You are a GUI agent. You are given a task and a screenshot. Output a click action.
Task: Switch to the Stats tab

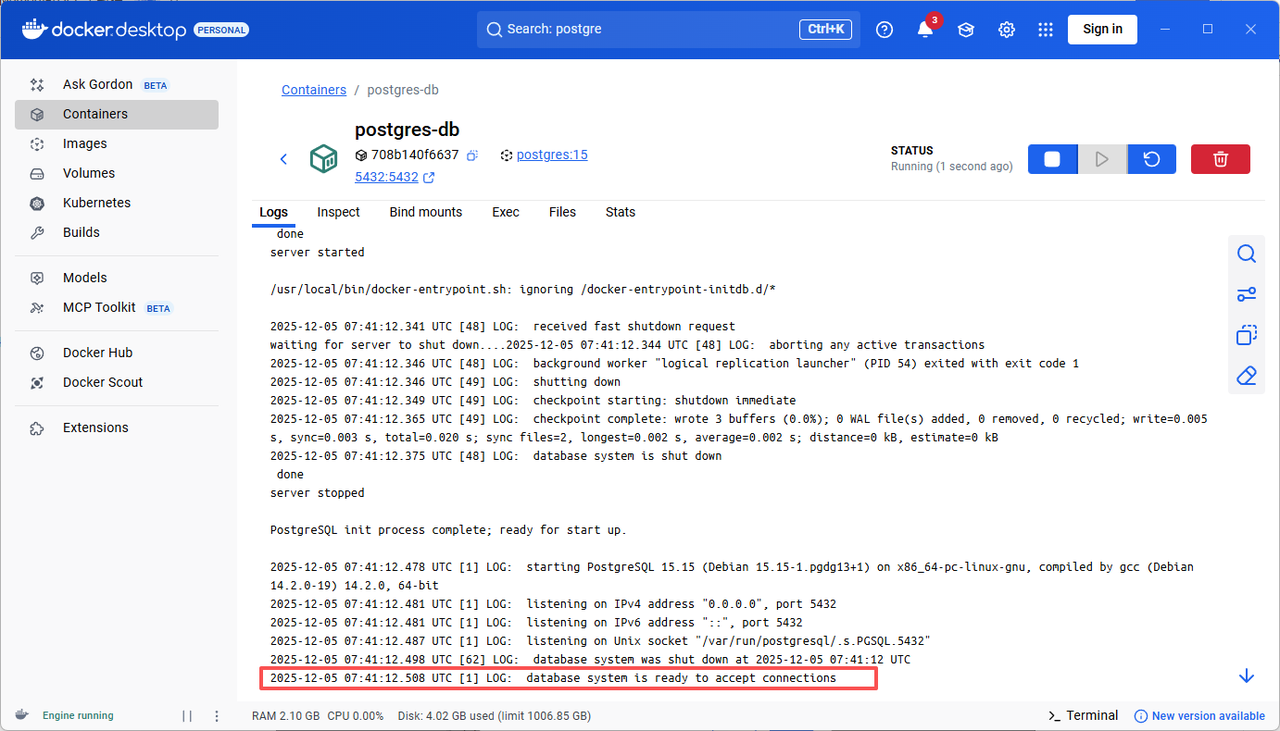(620, 212)
